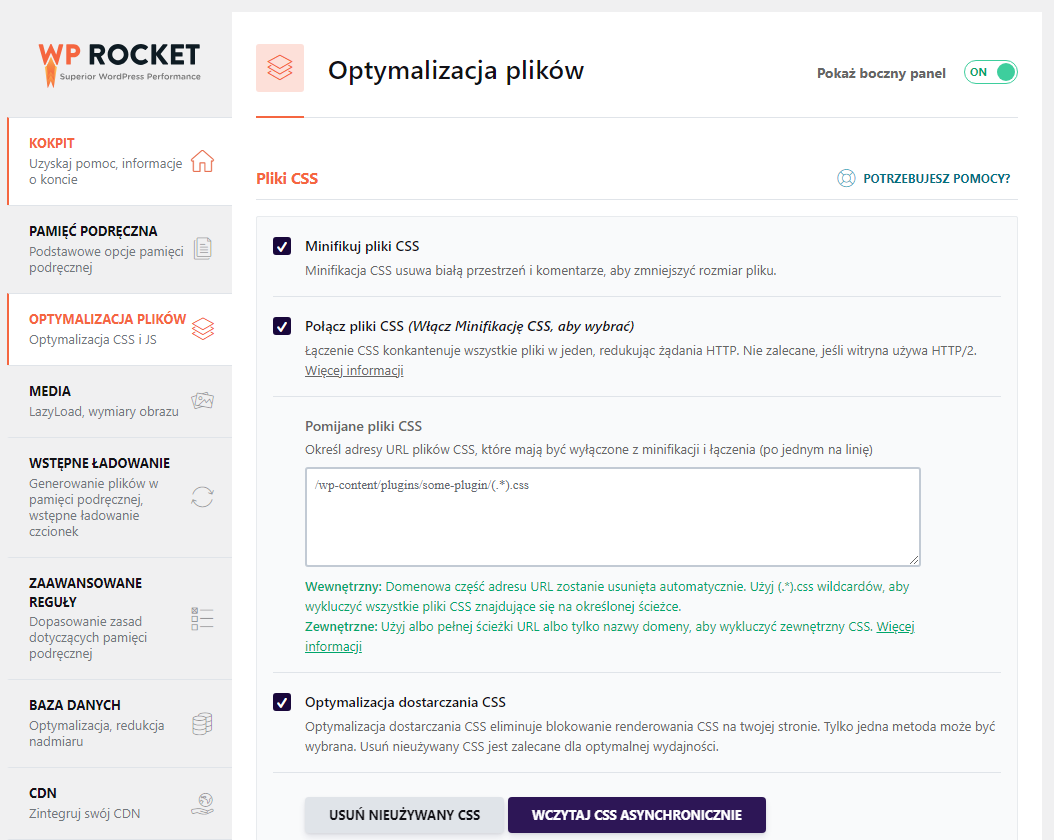The height and width of the screenshot is (840, 1054).
Task: Select Wczytaj CSS asynchronicznie button
Action: pyautogui.click(x=636, y=815)
